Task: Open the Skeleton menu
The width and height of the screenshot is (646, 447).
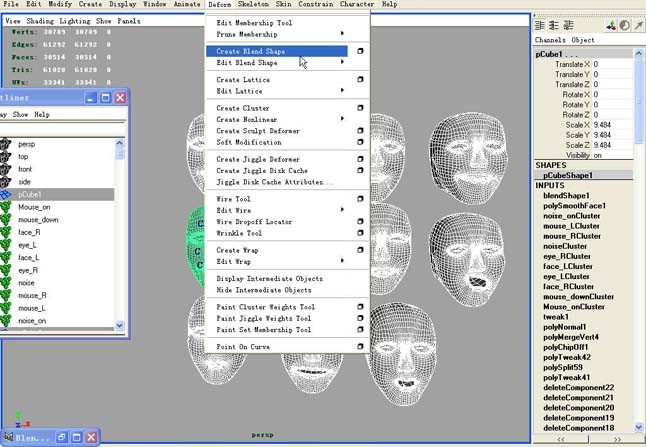Action: tap(253, 4)
